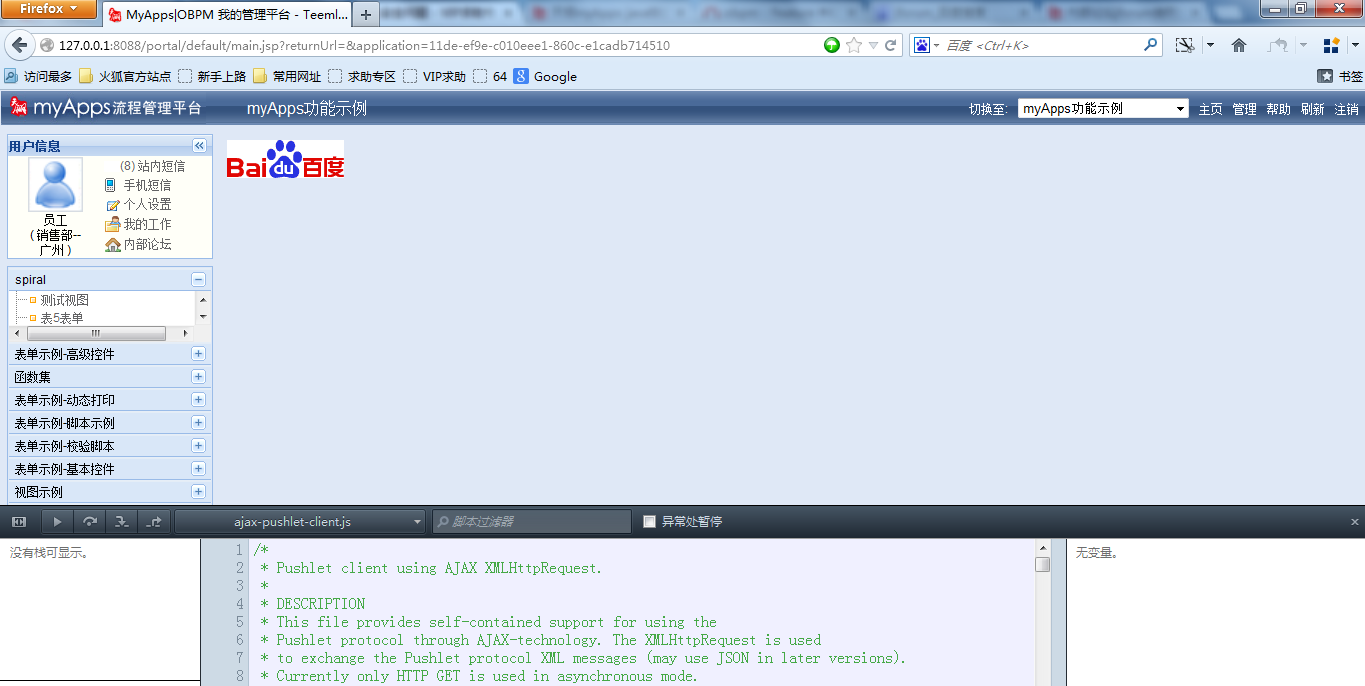The width and height of the screenshot is (1365, 686).
Task: Select the 表5表单 tree item
Action: (61, 318)
